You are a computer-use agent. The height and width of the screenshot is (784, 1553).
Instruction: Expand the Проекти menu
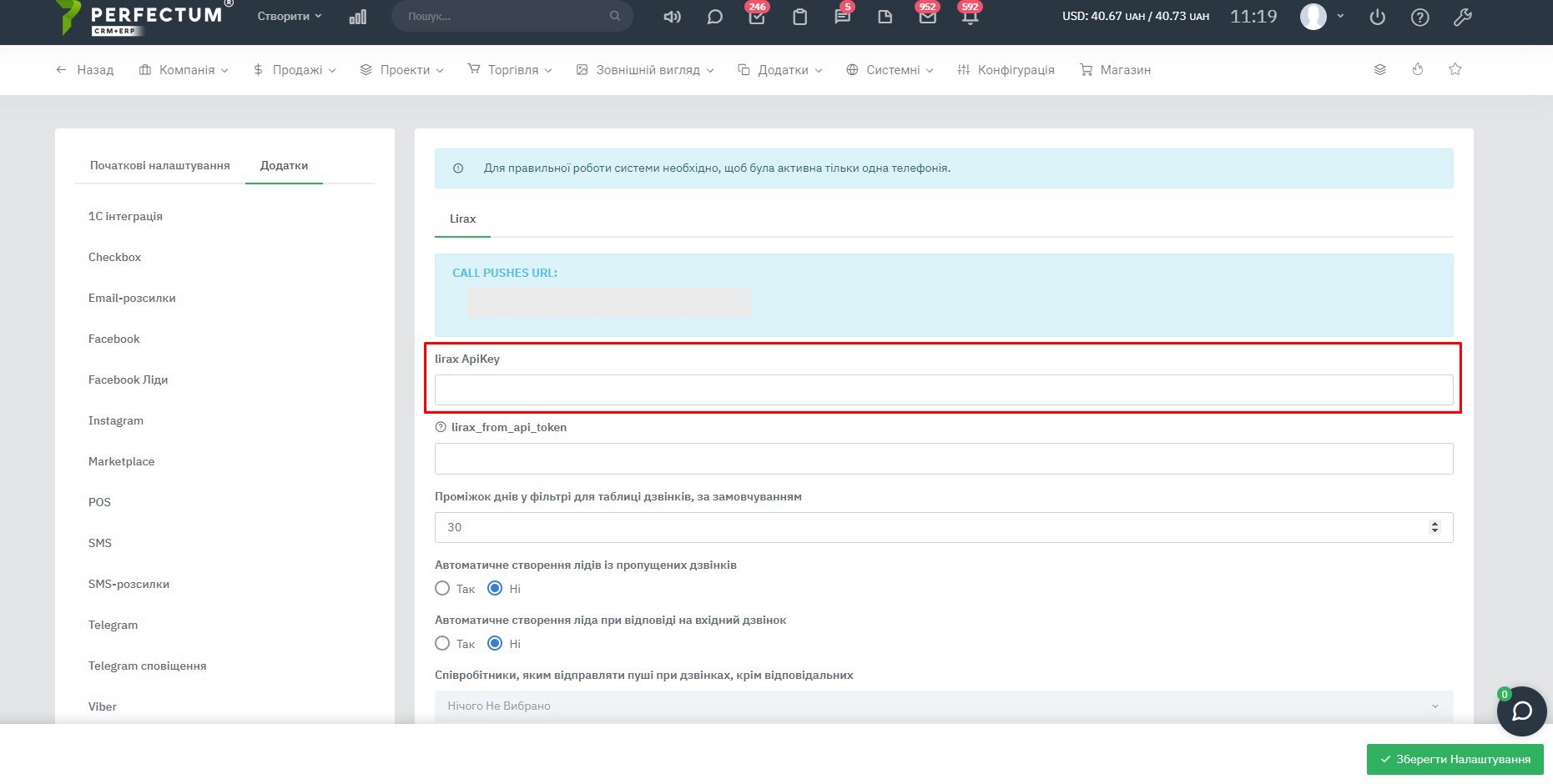pos(401,70)
